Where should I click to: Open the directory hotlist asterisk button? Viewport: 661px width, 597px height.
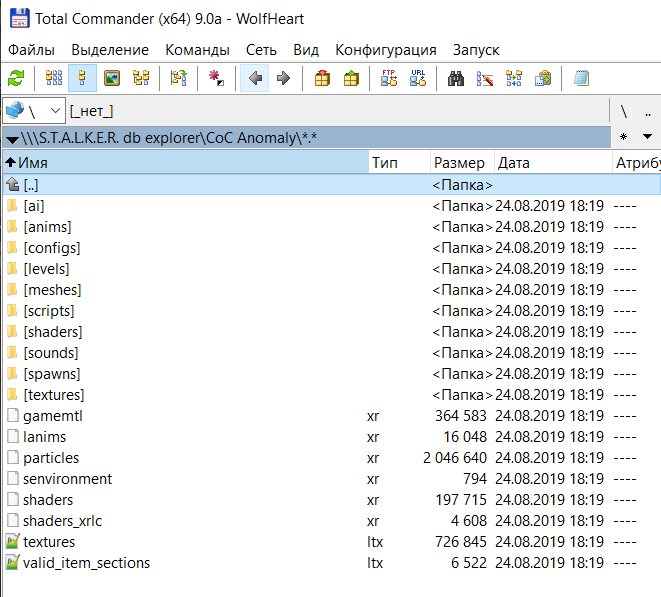623,137
